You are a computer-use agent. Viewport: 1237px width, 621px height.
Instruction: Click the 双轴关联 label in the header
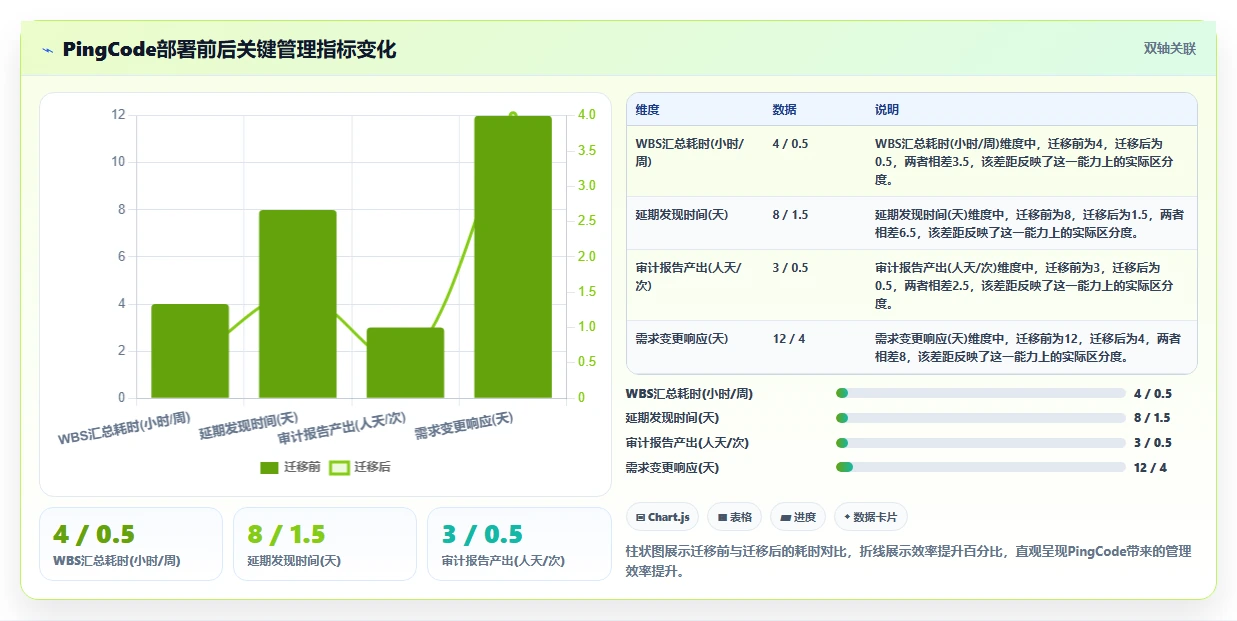[1169, 48]
